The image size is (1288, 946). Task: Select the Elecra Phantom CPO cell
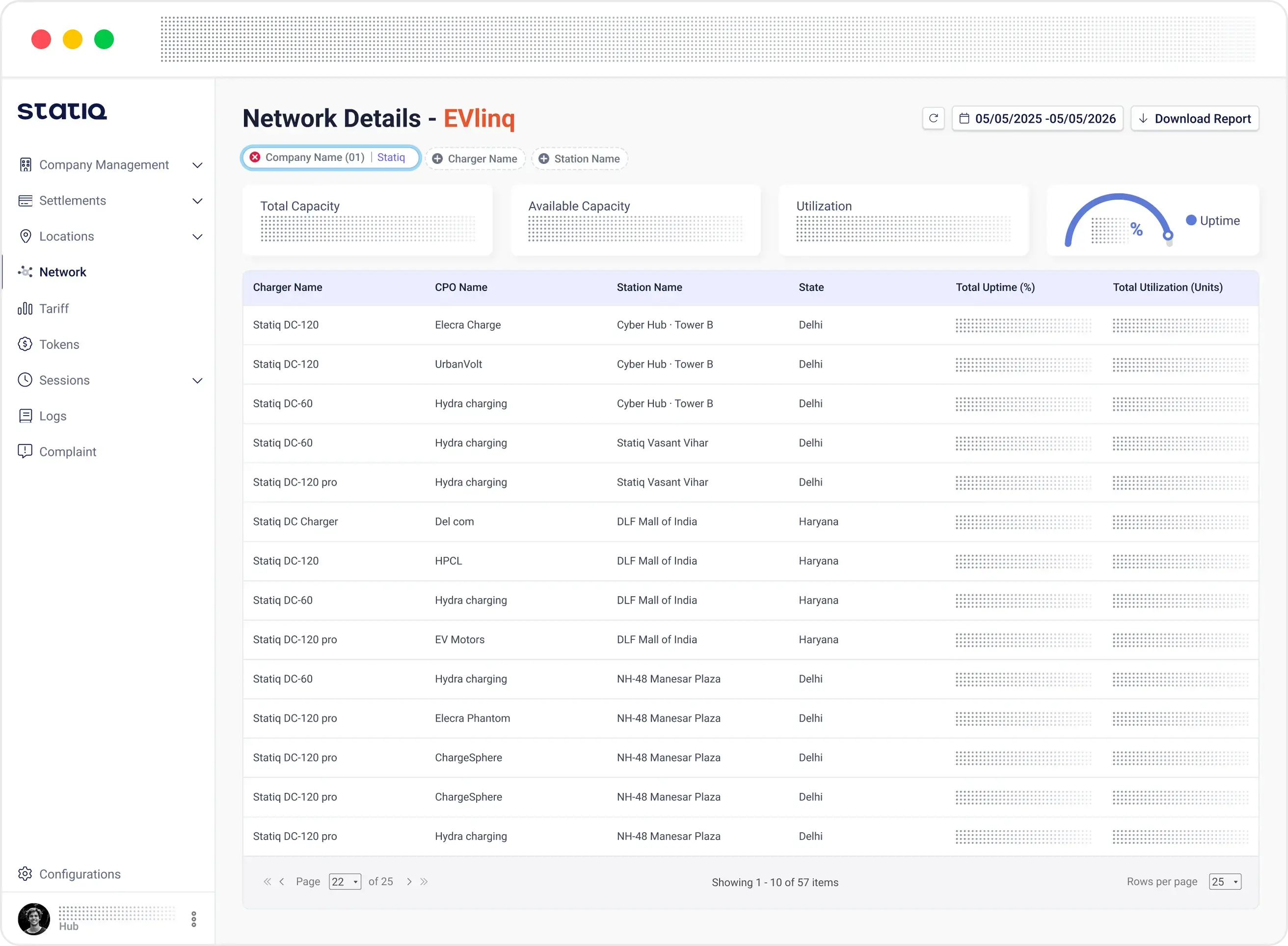472,718
